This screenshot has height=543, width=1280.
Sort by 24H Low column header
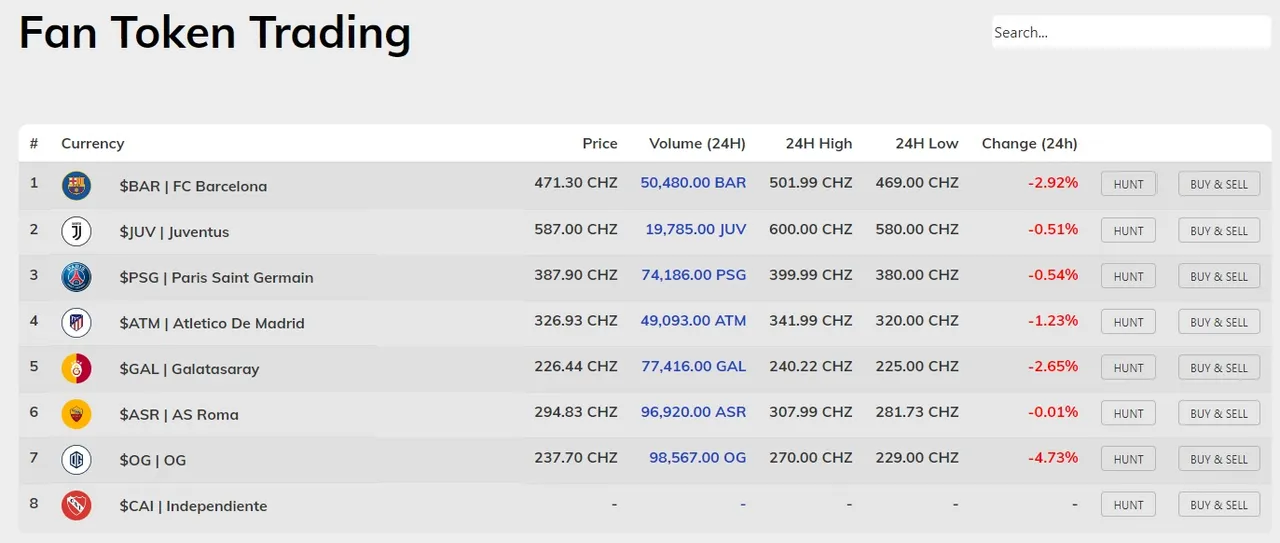pos(927,143)
